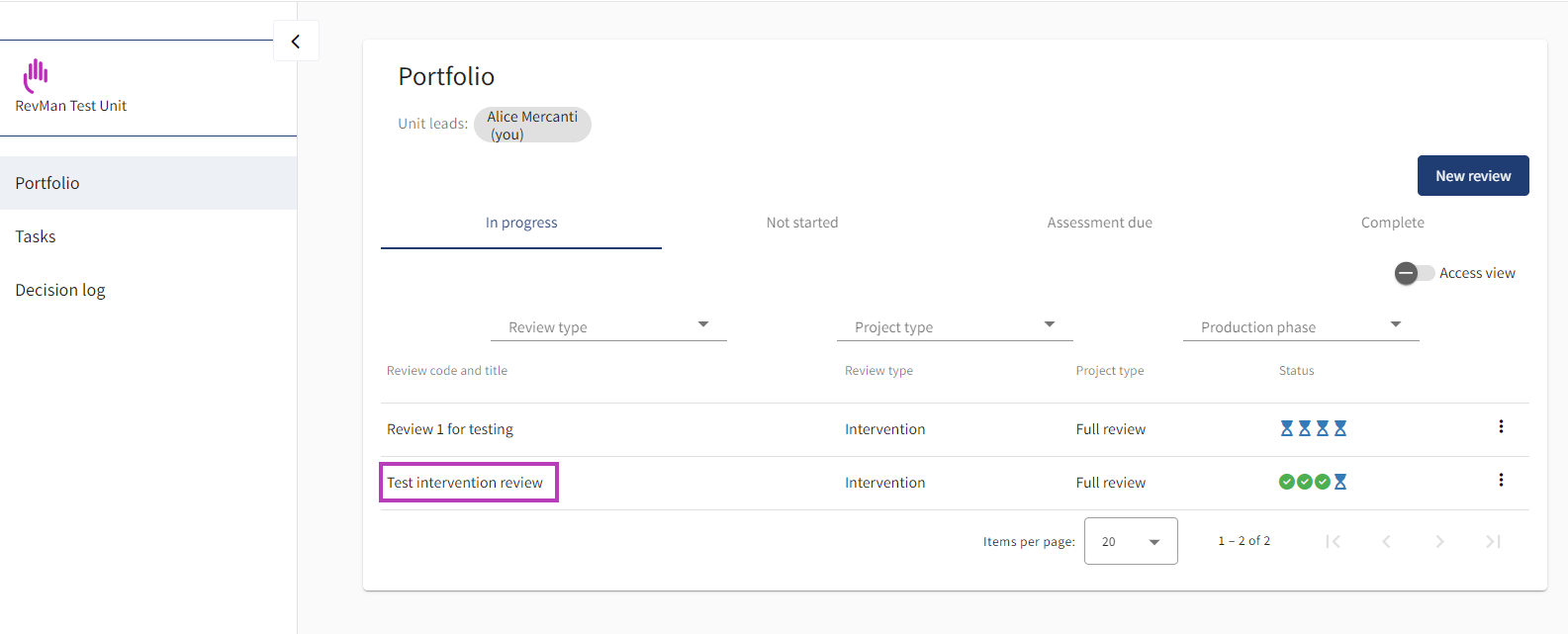This screenshot has height=634, width=1568.
Task: Click the RevMan Test Unit hand logo
Action: (x=37, y=73)
